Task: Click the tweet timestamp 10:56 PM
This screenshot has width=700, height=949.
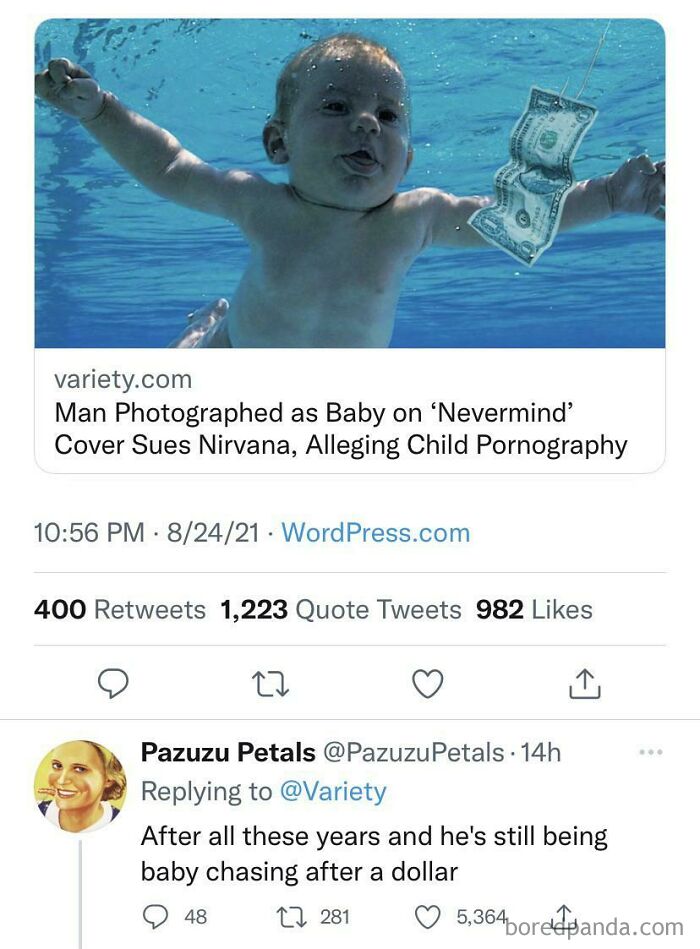Action: [x=89, y=533]
